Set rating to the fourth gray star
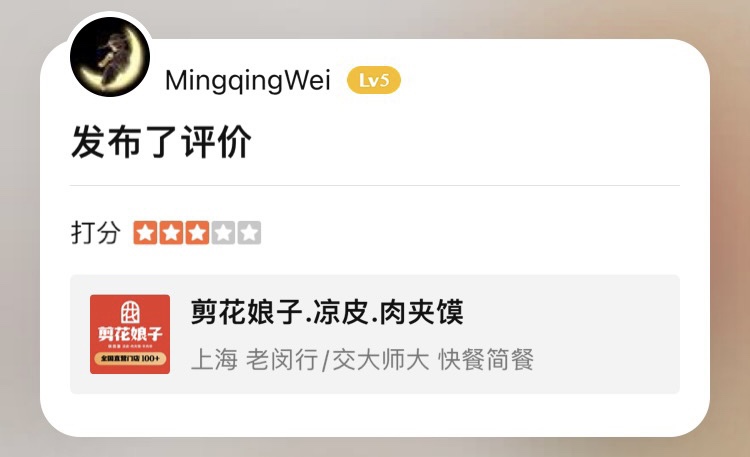Screen dimensions: 750x457 click(223, 233)
